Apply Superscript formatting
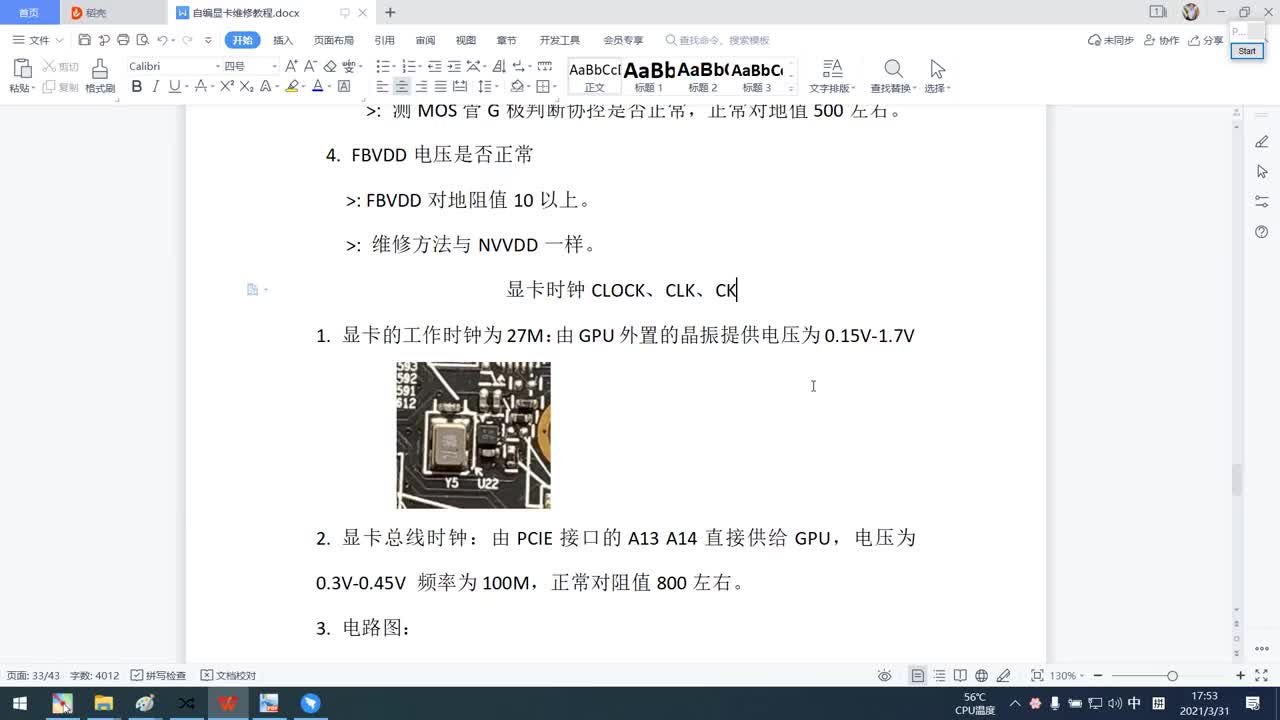 point(227,87)
